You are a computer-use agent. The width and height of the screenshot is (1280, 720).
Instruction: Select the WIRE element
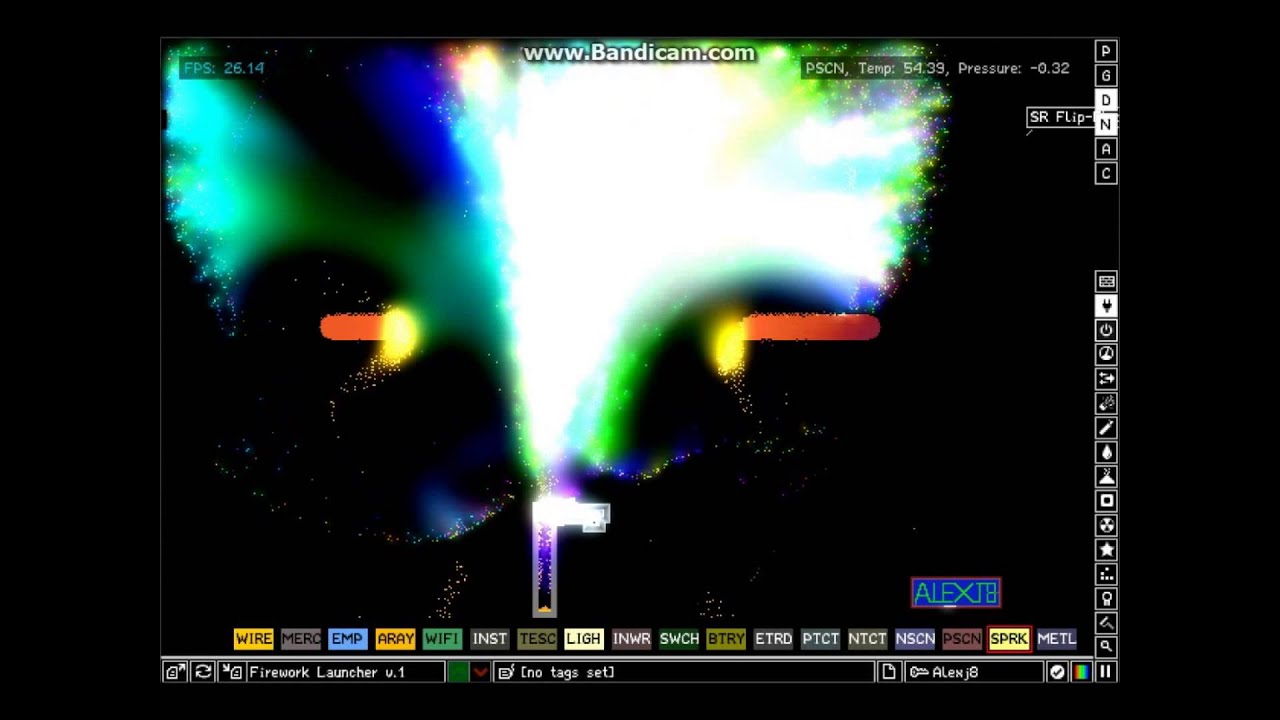tap(254, 638)
